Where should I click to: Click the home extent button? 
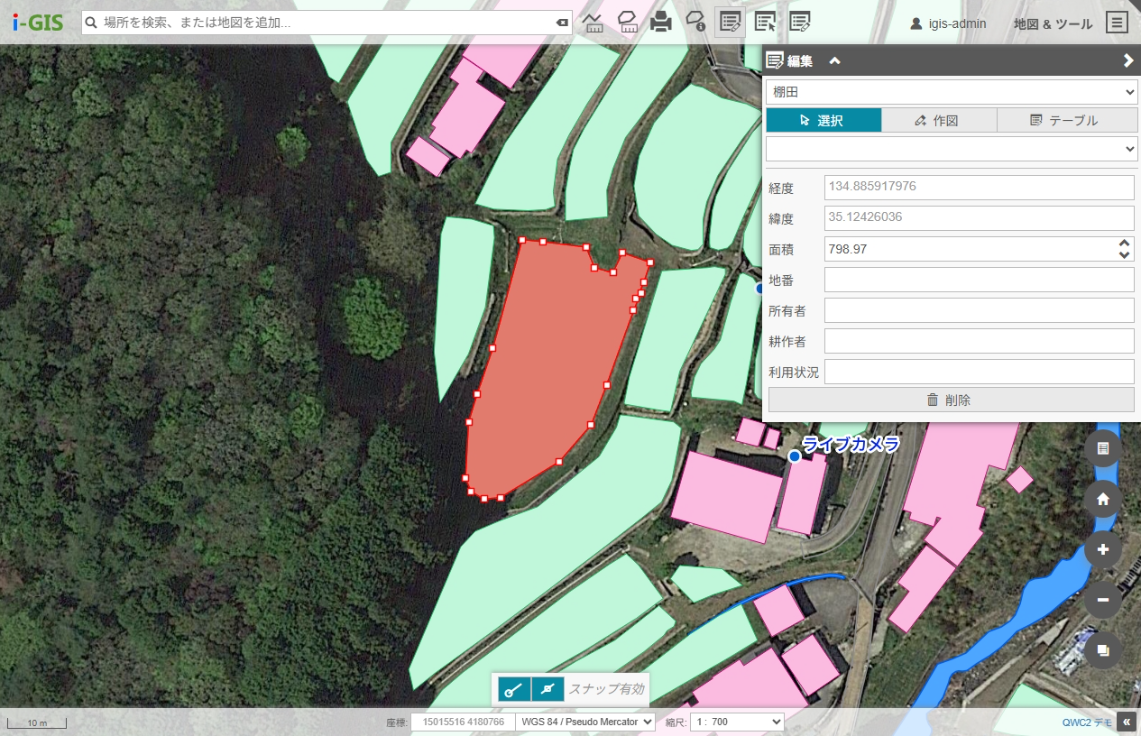(x=1102, y=499)
